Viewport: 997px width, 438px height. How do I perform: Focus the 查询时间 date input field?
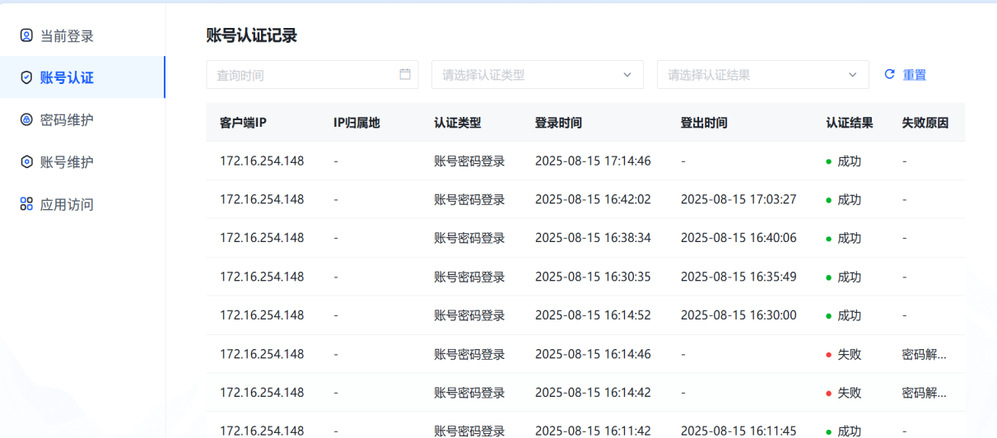(300, 75)
